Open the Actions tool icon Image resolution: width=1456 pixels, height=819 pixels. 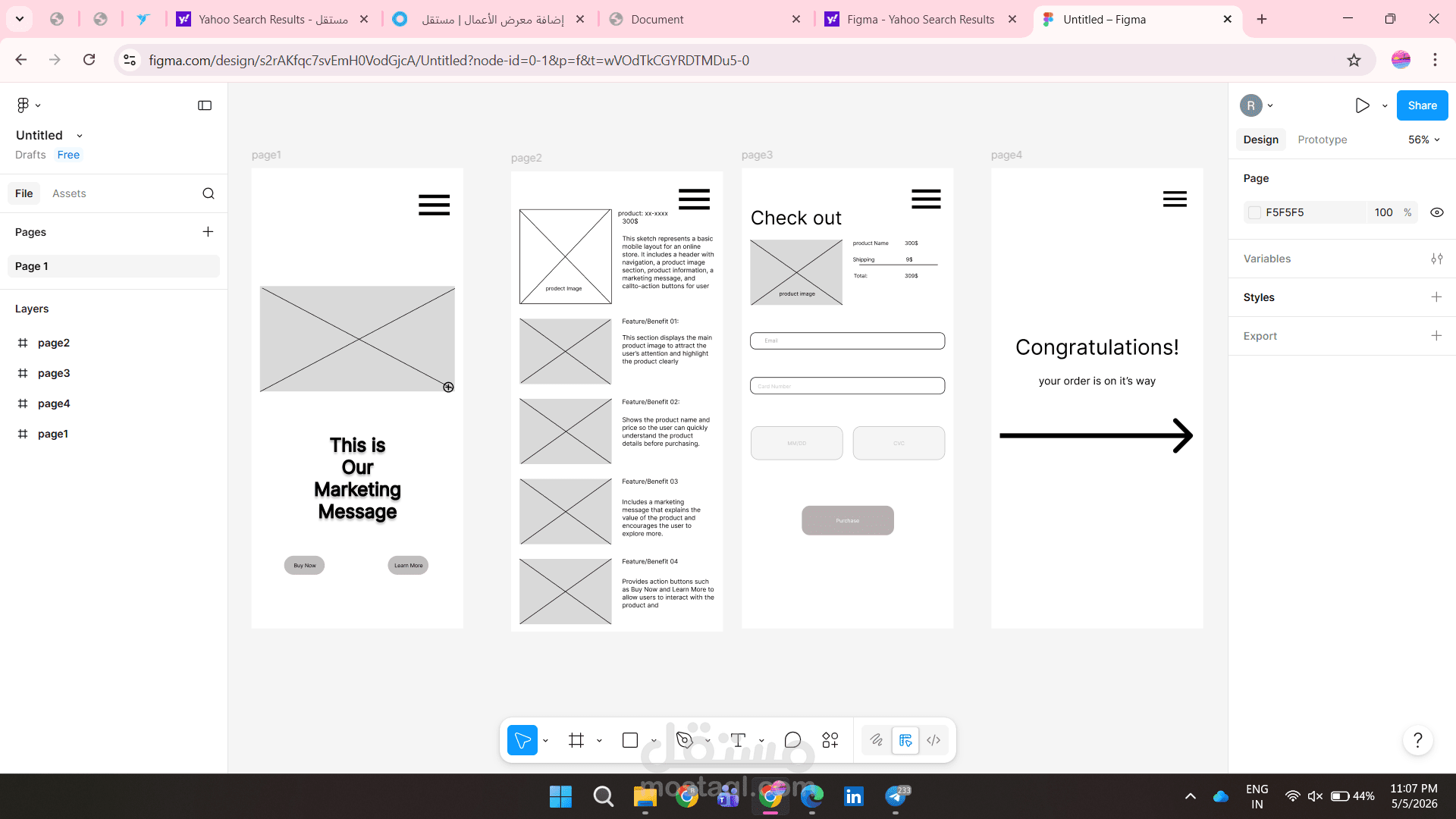point(830,740)
